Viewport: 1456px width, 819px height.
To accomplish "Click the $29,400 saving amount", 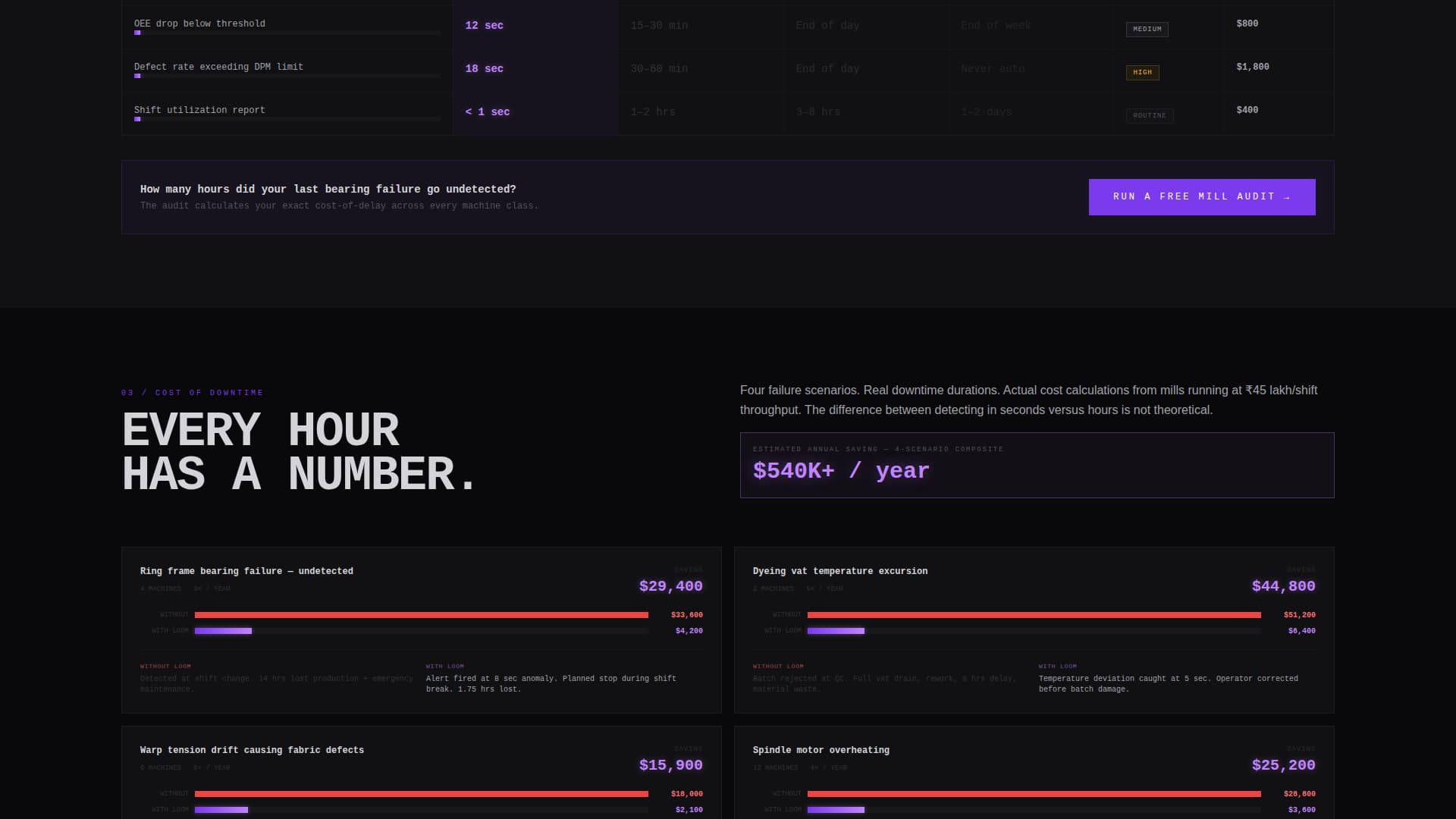I will (x=670, y=586).
